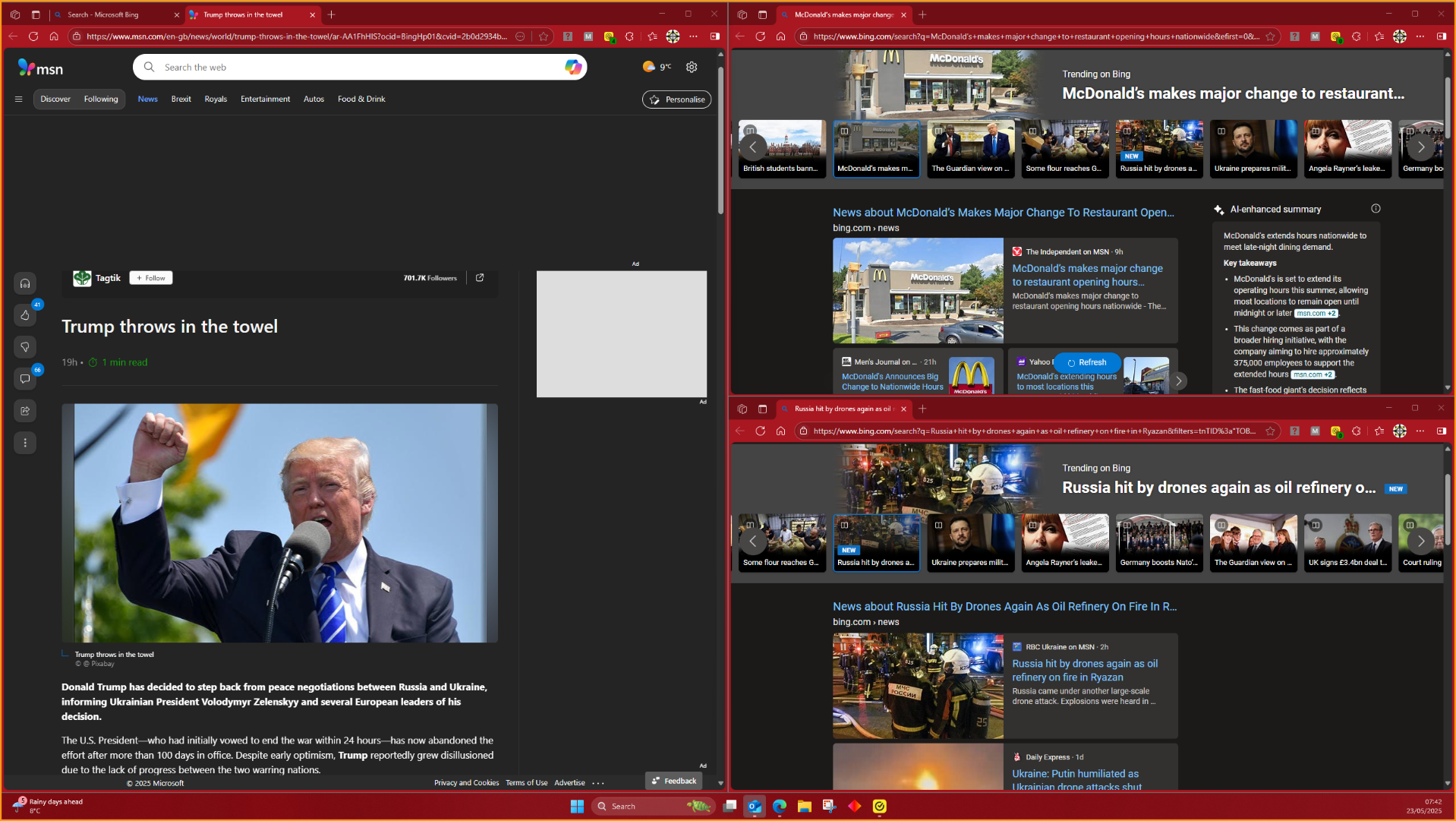Refresh the McDonald's Bing search window
The image size is (1456, 821).
pyautogui.click(x=760, y=36)
